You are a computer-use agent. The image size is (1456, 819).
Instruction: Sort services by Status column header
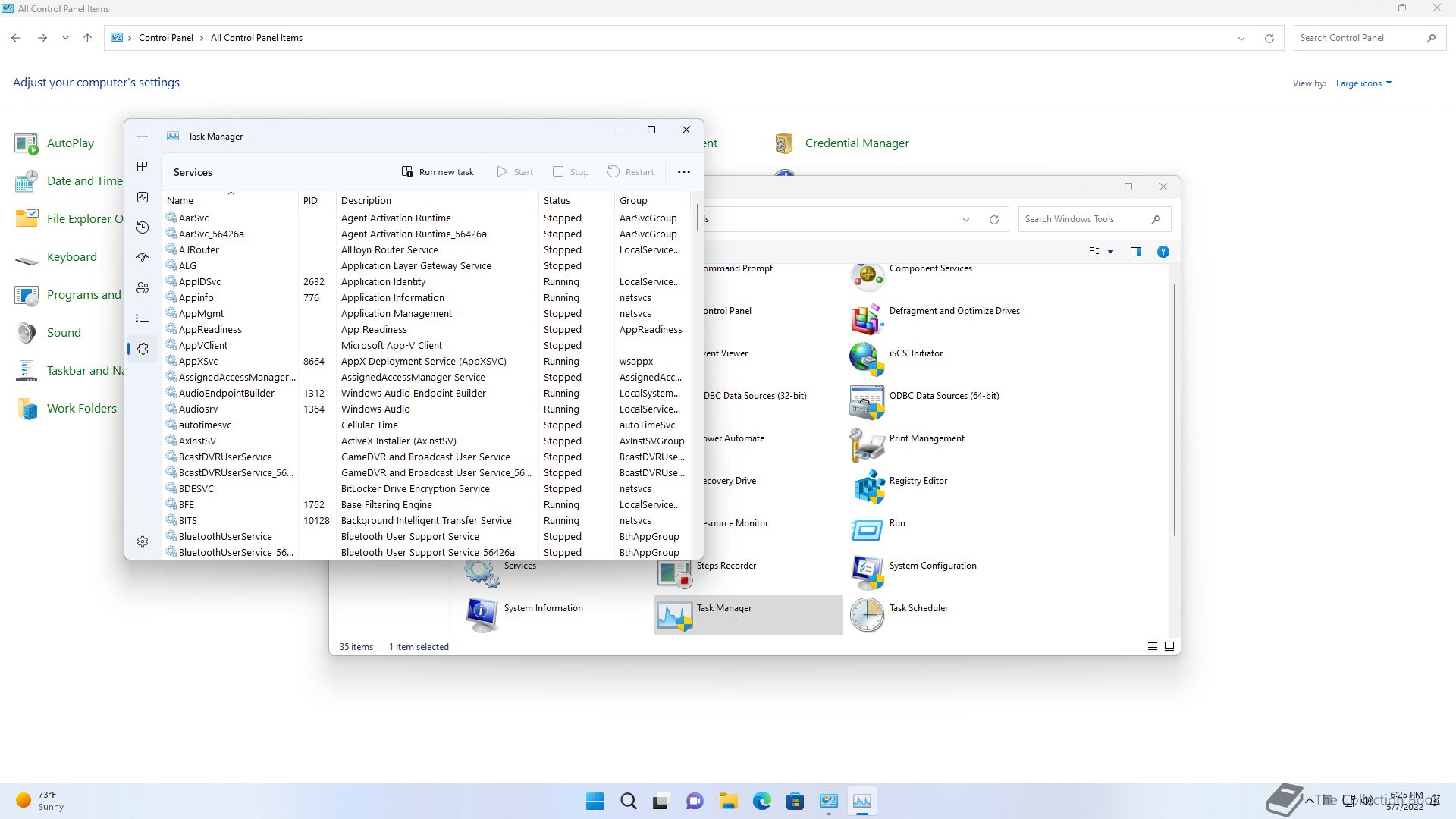[x=576, y=200]
